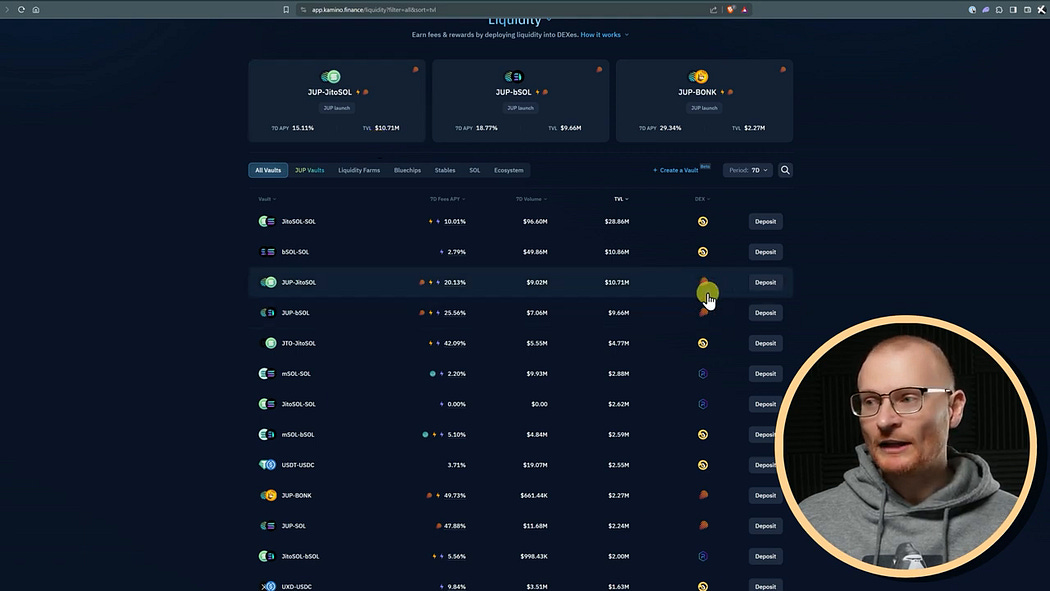Click the JUP-BONK card token icon
1050x591 pixels.
click(x=698, y=76)
